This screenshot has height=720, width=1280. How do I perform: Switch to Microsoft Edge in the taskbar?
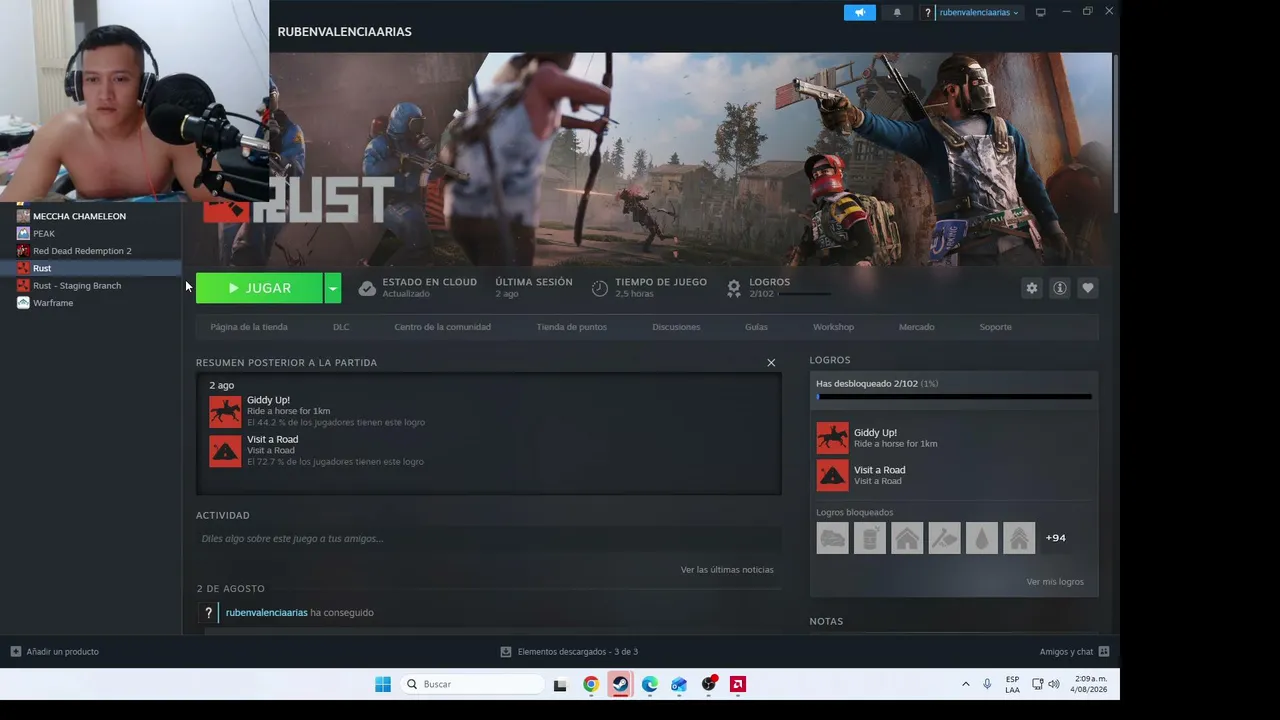click(650, 684)
